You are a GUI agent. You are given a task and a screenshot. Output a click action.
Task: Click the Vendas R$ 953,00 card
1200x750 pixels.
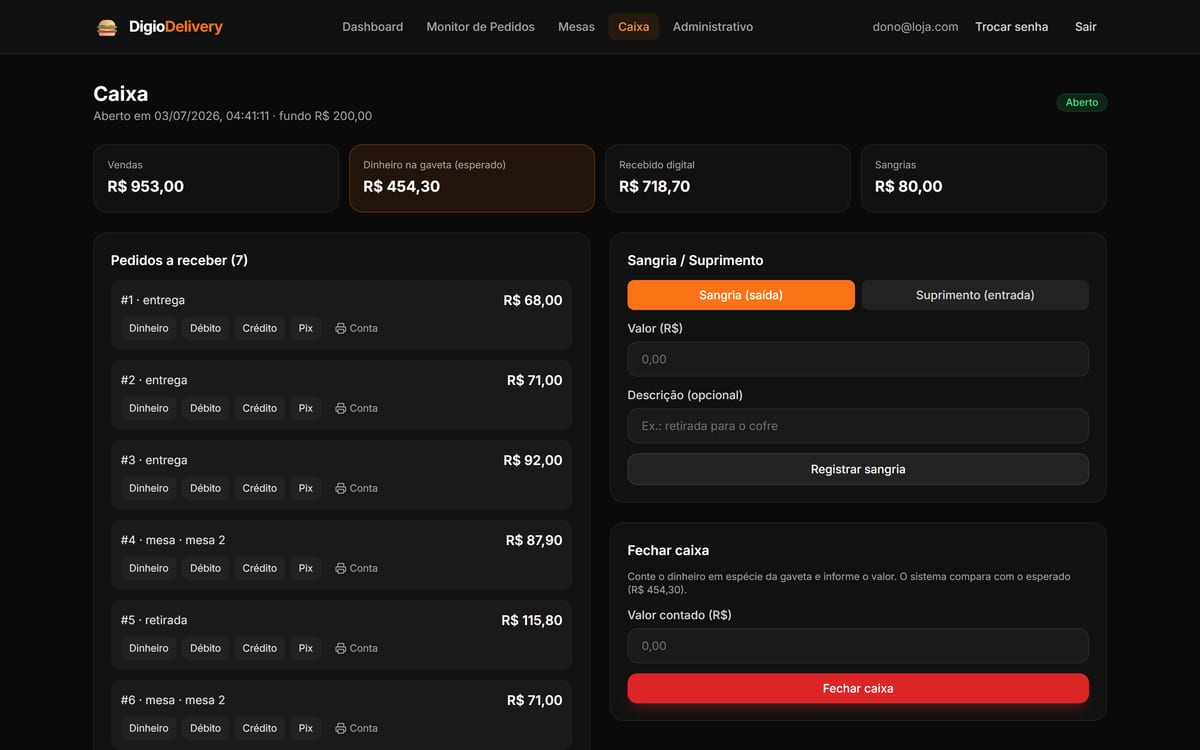tap(216, 178)
